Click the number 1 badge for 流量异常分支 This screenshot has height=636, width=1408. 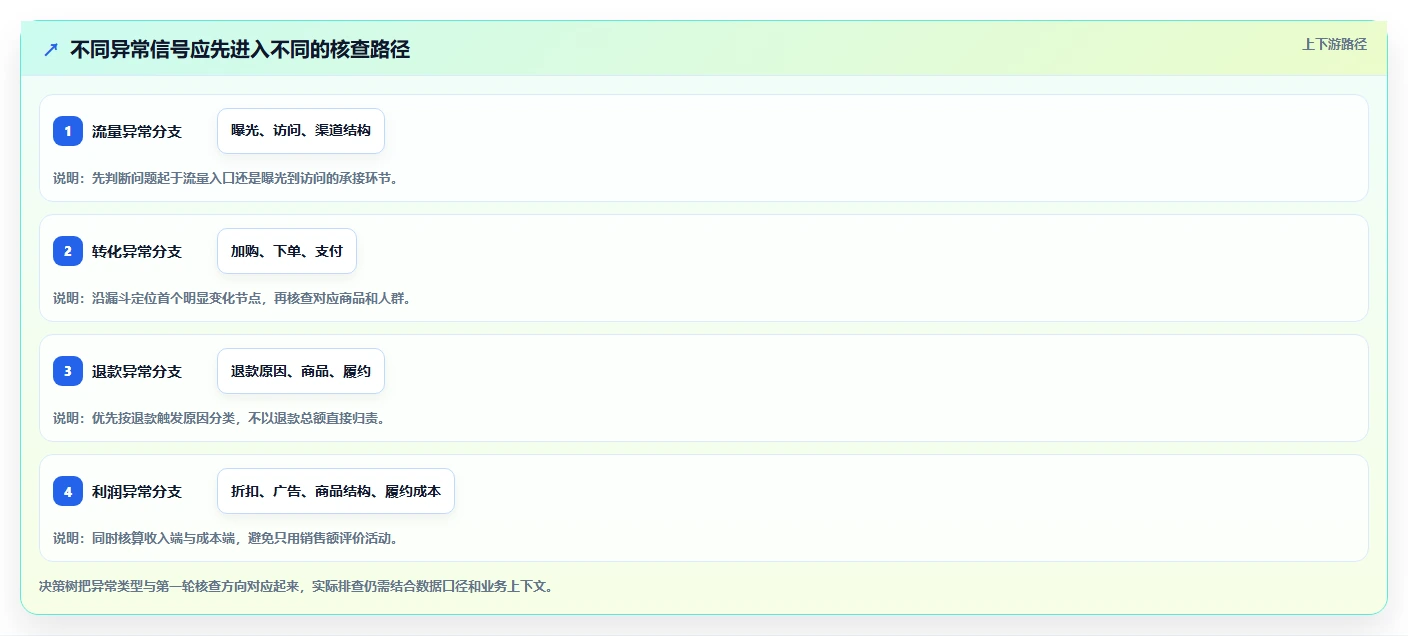68,131
